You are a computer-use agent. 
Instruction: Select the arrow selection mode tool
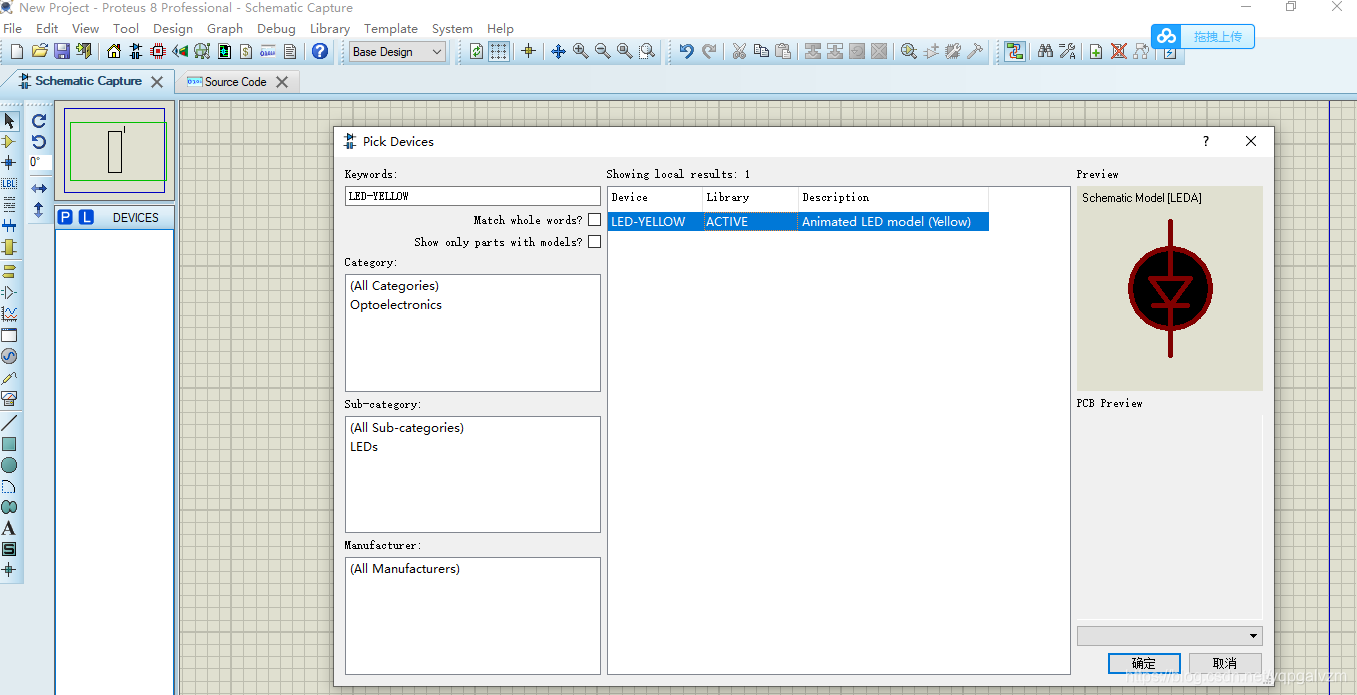pos(9,121)
